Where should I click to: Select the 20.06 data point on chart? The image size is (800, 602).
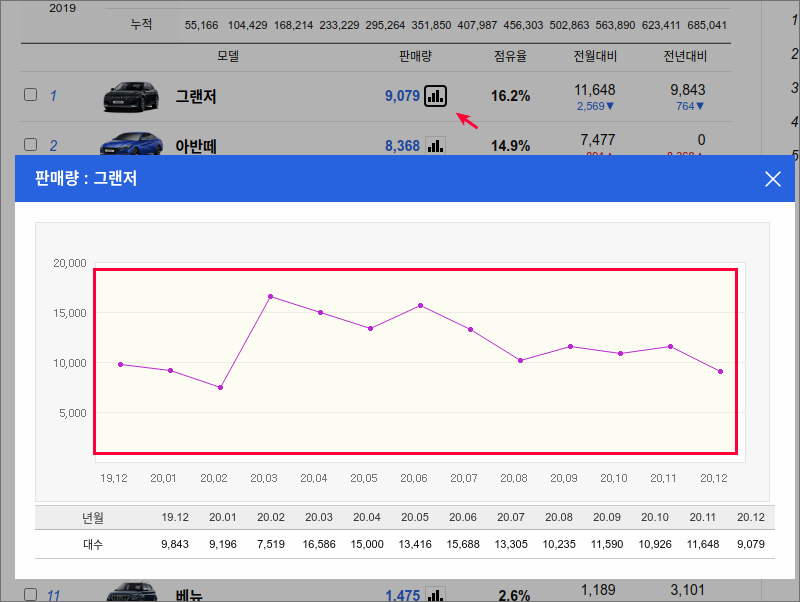[420, 306]
